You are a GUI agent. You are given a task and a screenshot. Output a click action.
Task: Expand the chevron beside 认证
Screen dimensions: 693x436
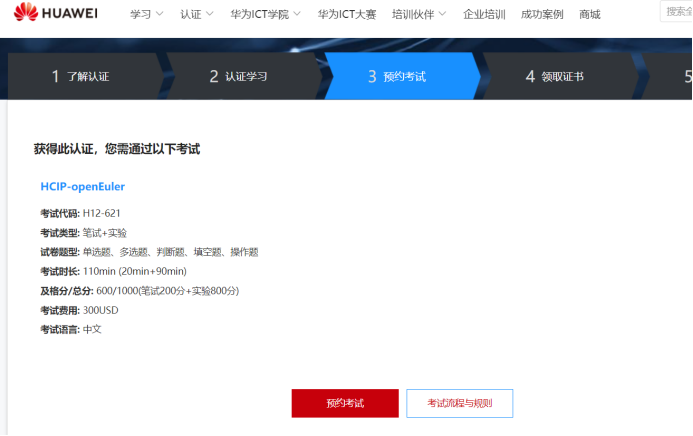(x=210, y=14)
